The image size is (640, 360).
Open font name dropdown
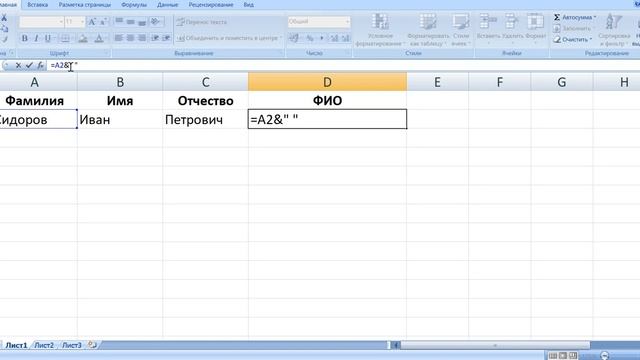point(42,22)
